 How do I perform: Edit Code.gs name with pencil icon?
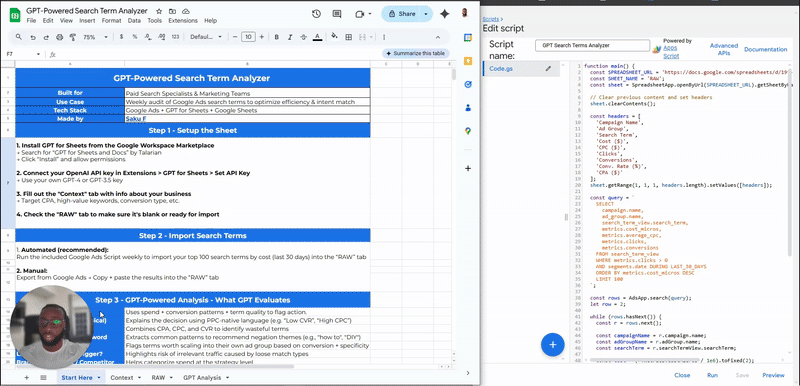(x=548, y=68)
